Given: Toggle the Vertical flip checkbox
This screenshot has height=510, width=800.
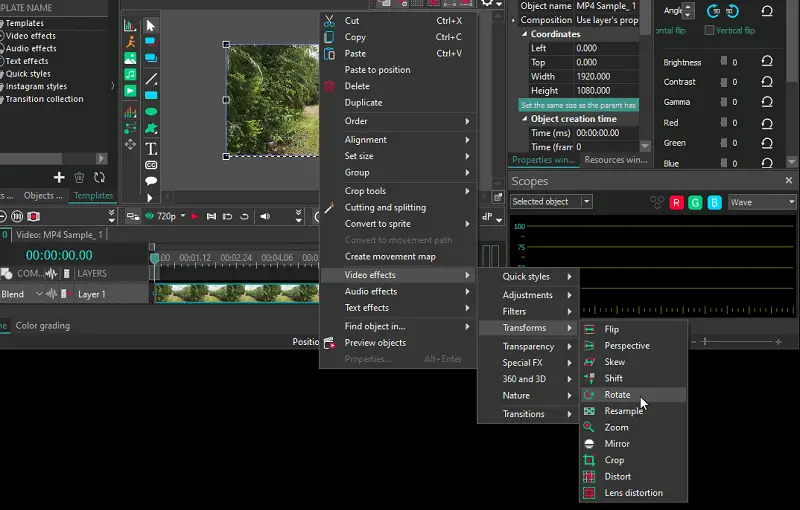Looking at the screenshot, I should coord(710,30).
